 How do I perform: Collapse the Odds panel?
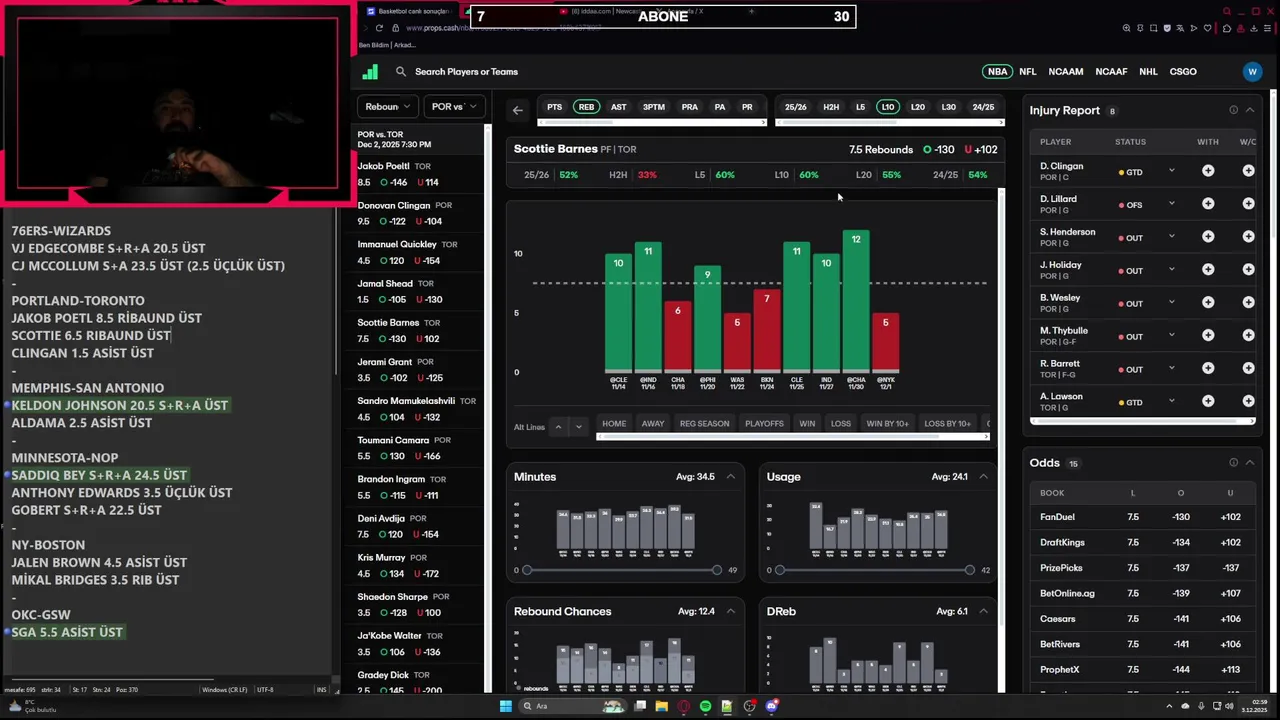click(1249, 462)
